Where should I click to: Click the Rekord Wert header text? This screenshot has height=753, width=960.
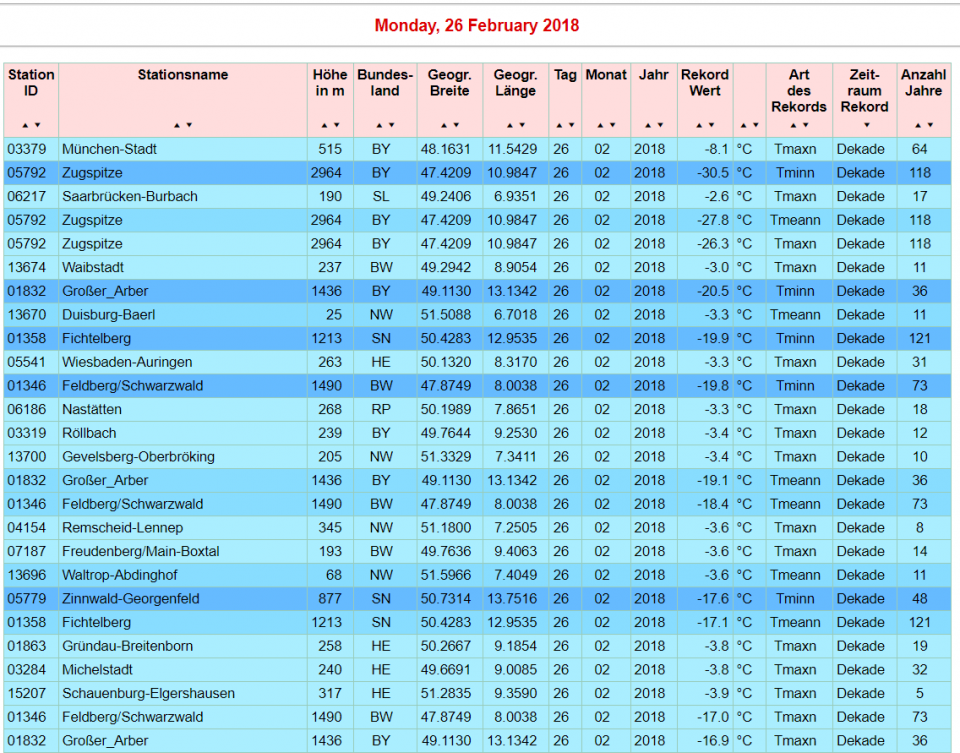click(x=704, y=83)
